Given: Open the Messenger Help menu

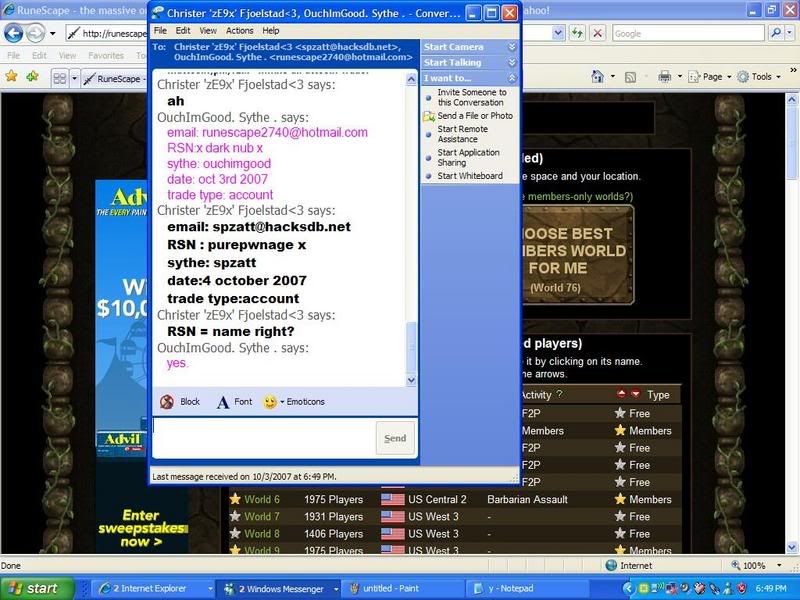Looking at the screenshot, I should tap(270, 31).
